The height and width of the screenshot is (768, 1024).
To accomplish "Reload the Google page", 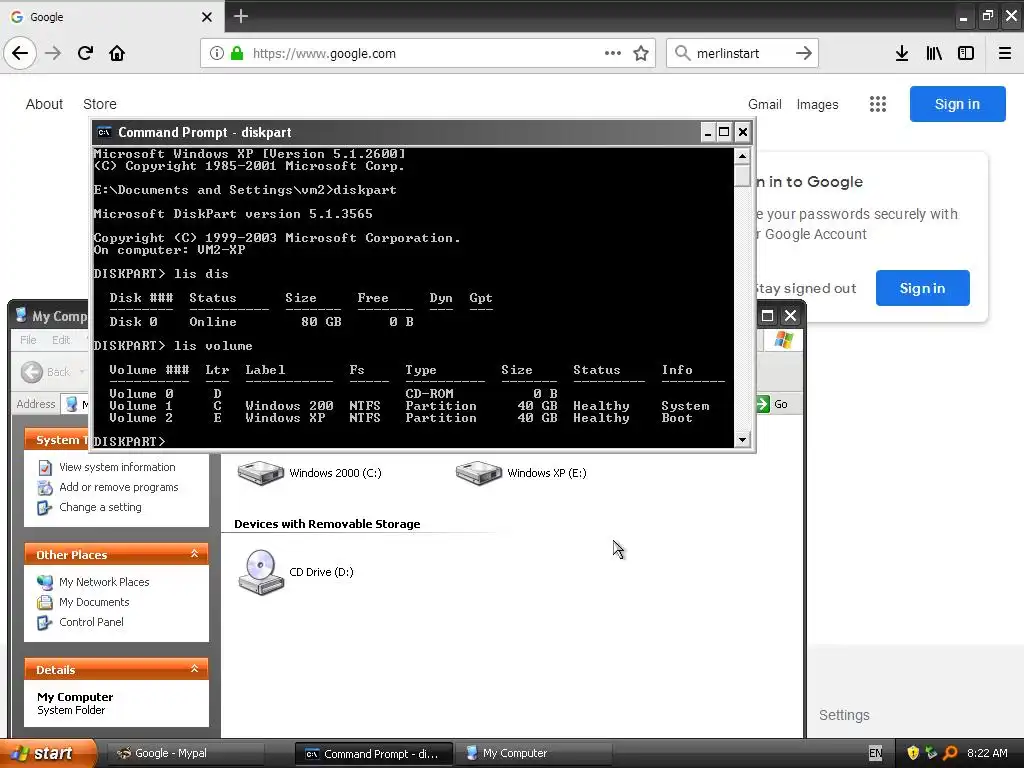I will pyautogui.click(x=85, y=53).
